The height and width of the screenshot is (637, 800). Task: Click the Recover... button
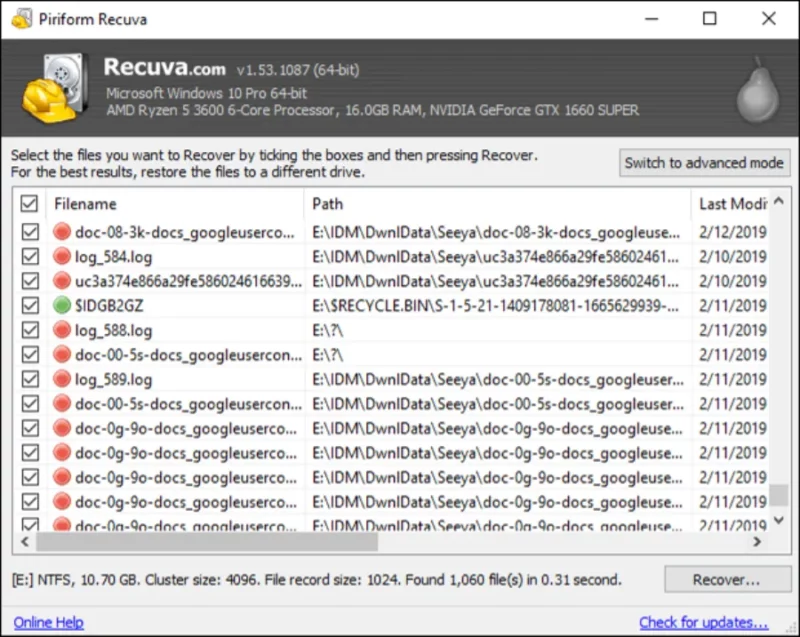point(728,579)
